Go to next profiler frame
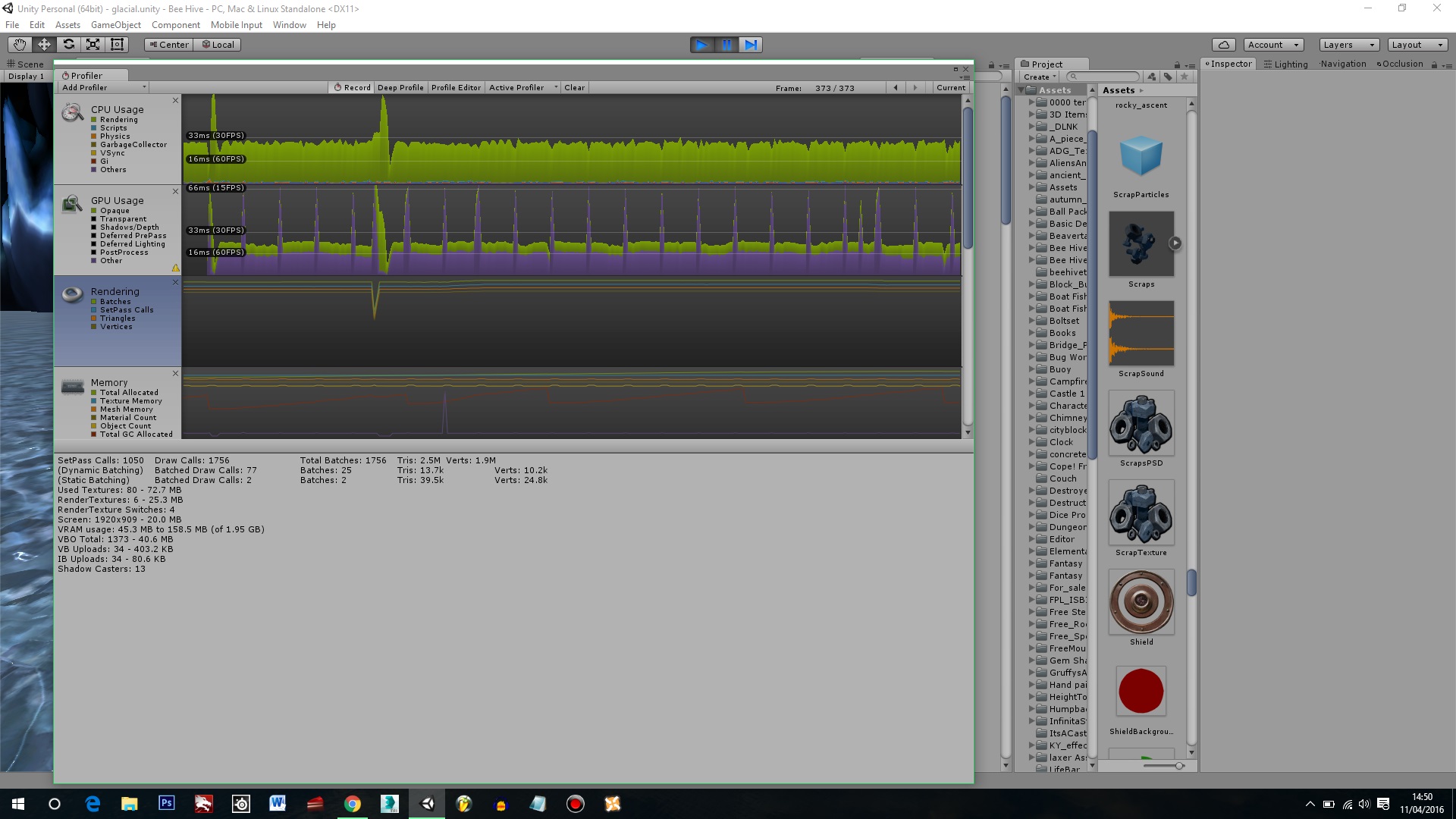The height and width of the screenshot is (819, 1456). pyautogui.click(x=915, y=88)
